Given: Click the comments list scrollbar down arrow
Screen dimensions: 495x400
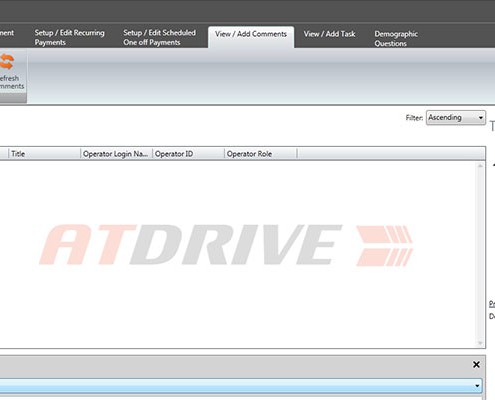Looking at the screenshot, I should pos(480,343).
